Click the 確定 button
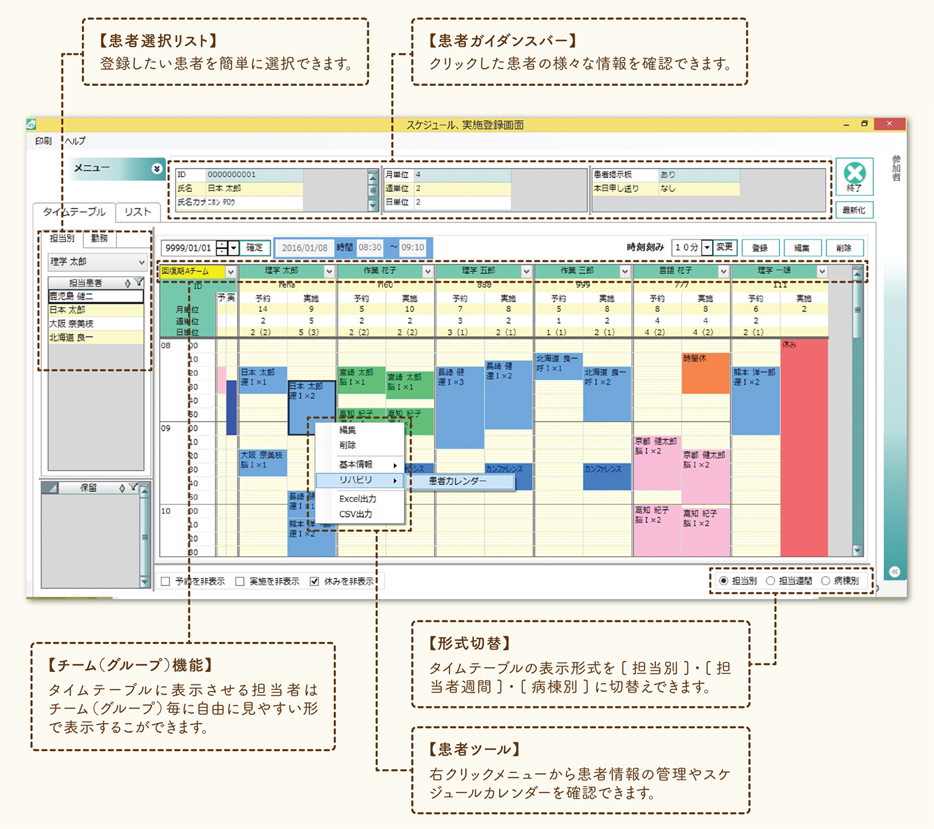The image size is (934, 829). click(x=255, y=247)
